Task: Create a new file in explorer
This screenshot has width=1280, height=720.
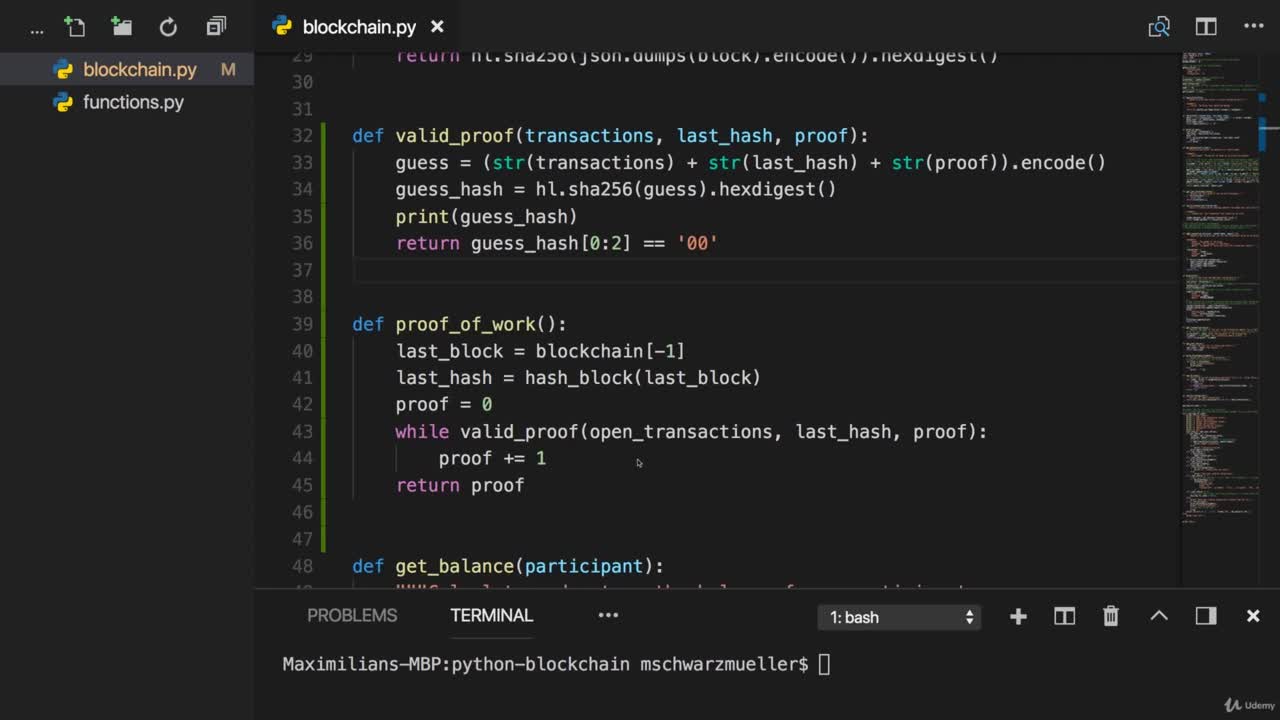Action: (74, 27)
